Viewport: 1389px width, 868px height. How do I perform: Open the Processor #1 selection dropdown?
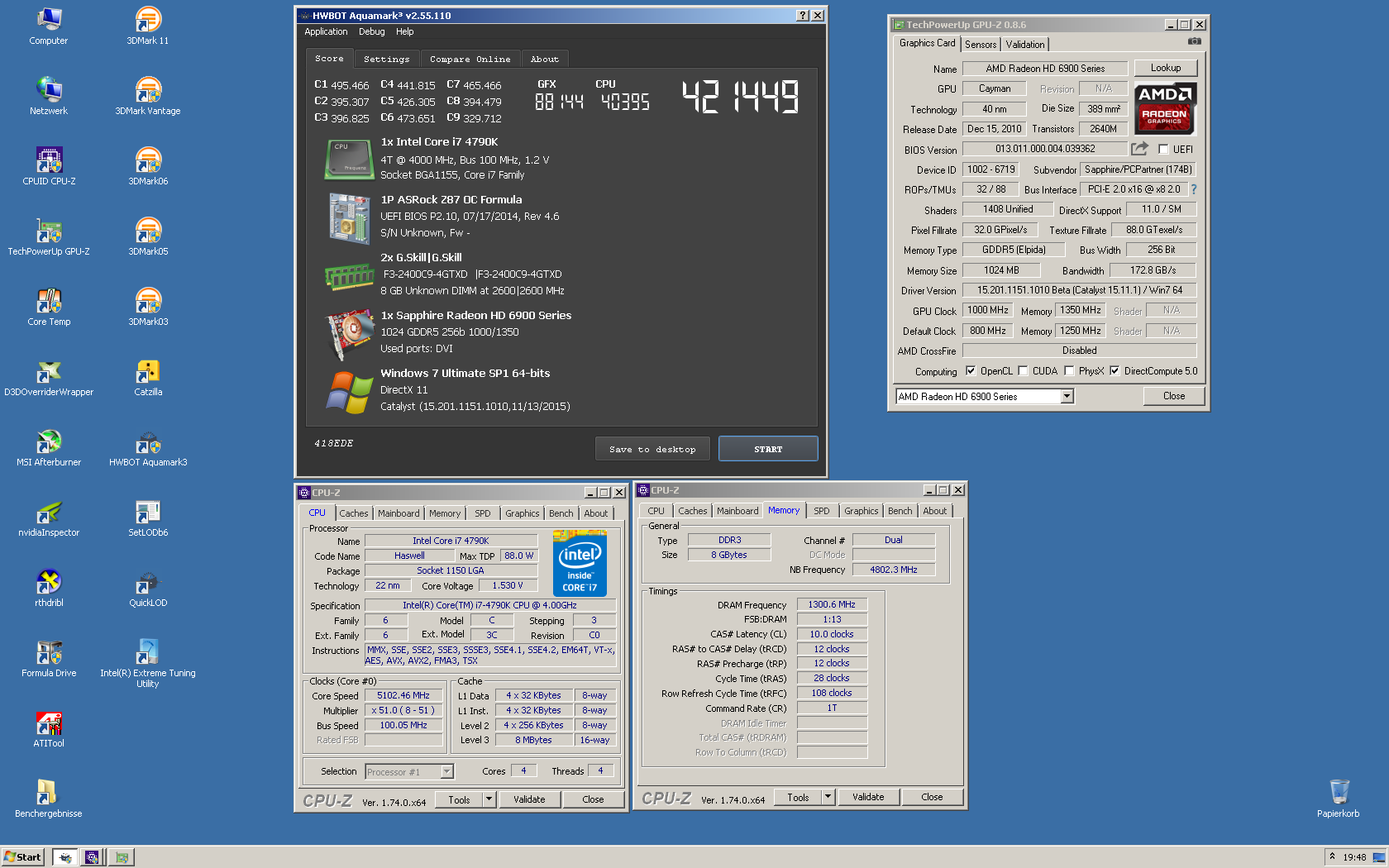click(x=446, y=771)
